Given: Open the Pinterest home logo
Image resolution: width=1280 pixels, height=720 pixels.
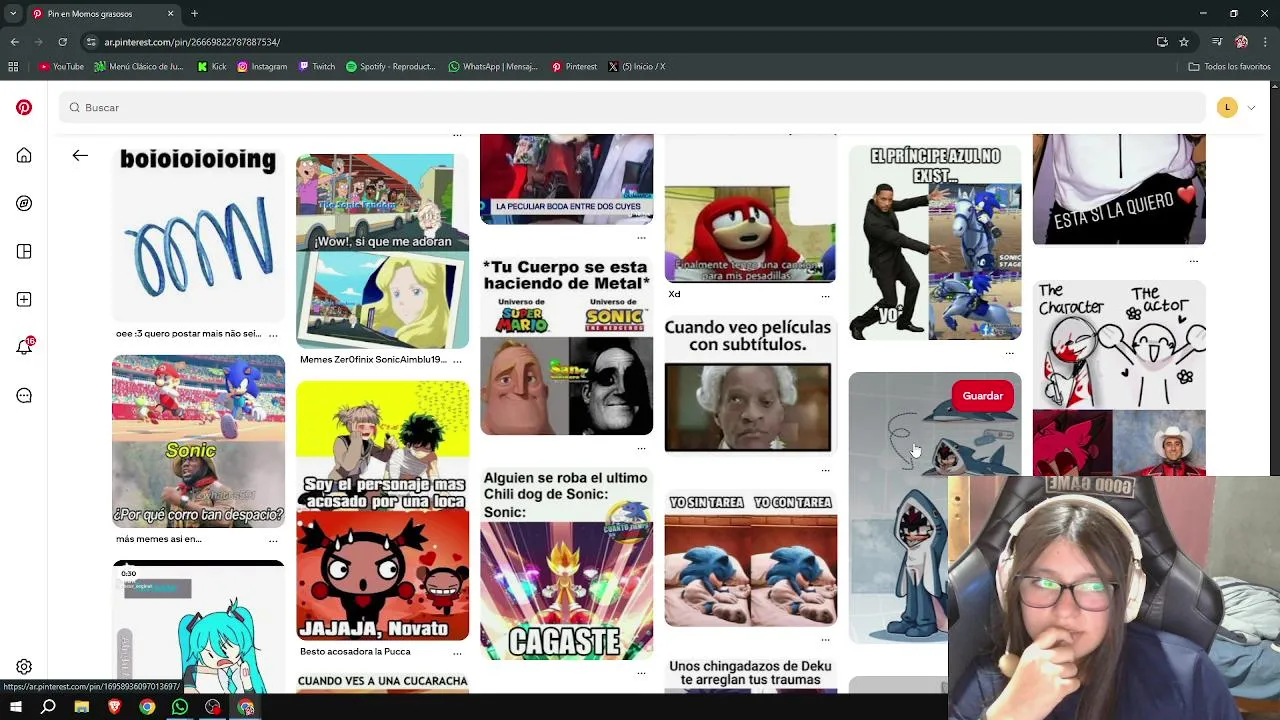Looking at the screenshot, I should coord(24,107).
